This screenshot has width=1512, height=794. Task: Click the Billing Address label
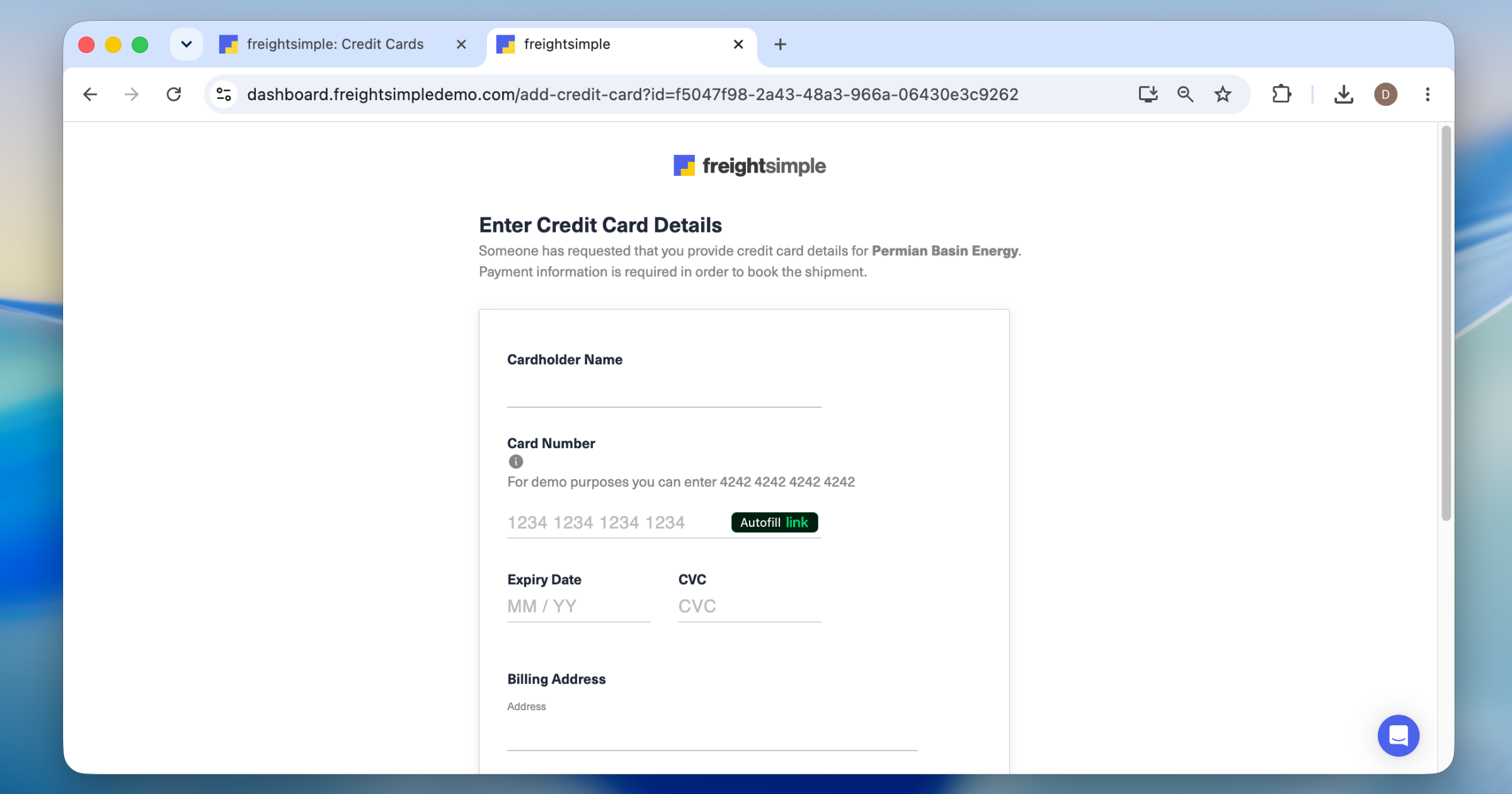tap(556, 679)
